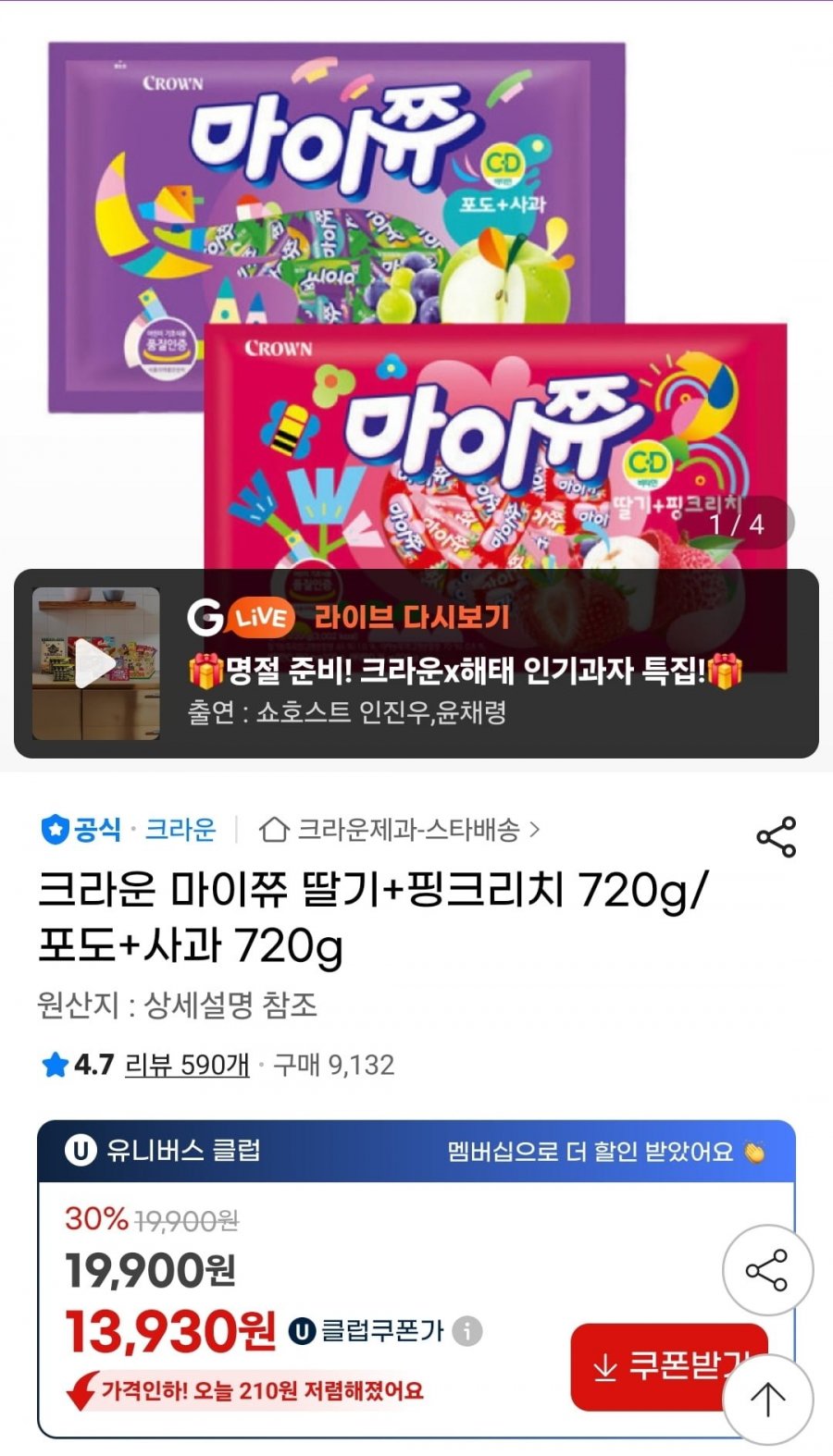This screenshot has height=1456, width=833.
Task: Tap the scroll-to-top arrow button
Action: click(767, 1400)
